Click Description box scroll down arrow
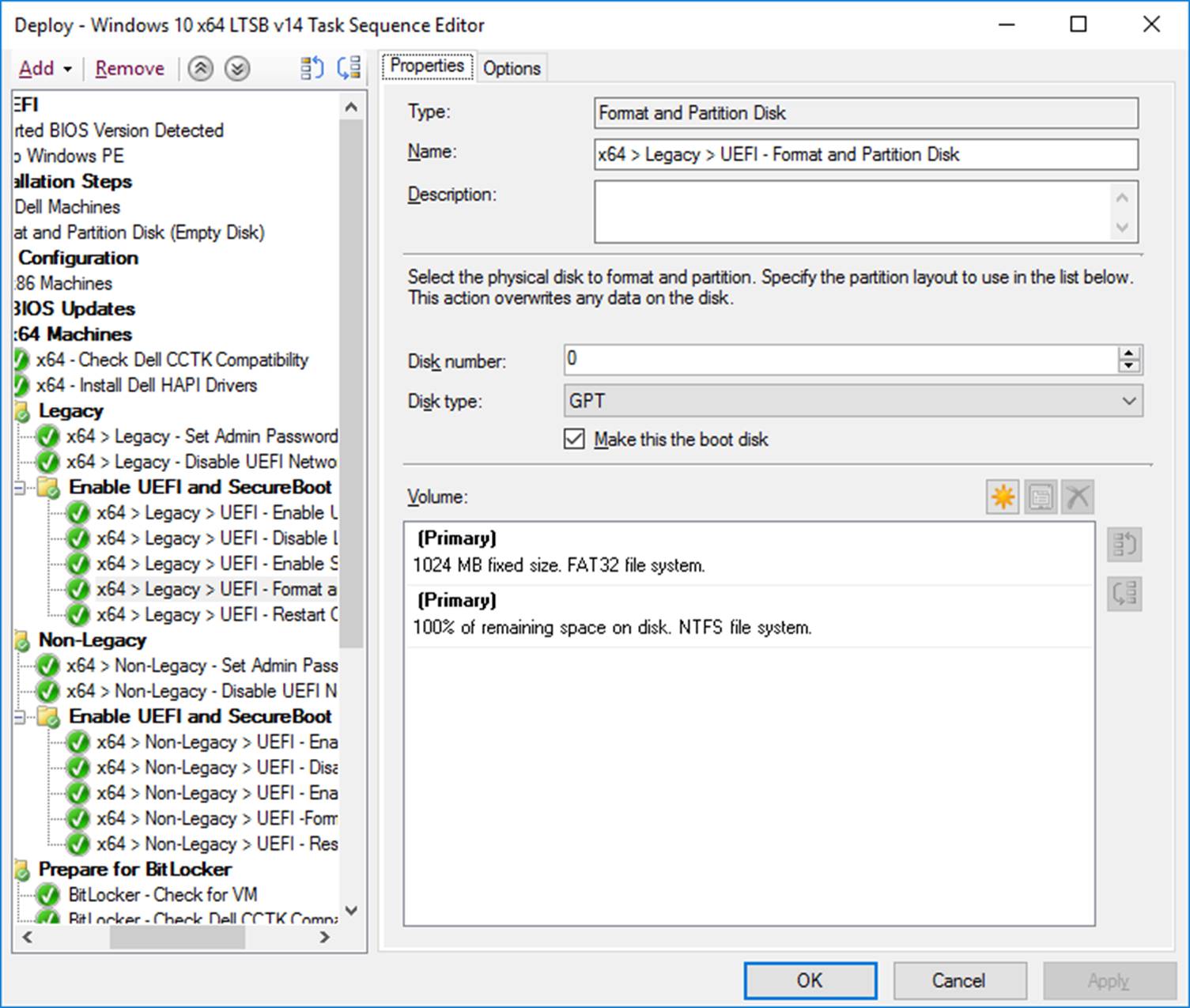This screenshot has width=1190, height=1008. tap(1123, 228)
